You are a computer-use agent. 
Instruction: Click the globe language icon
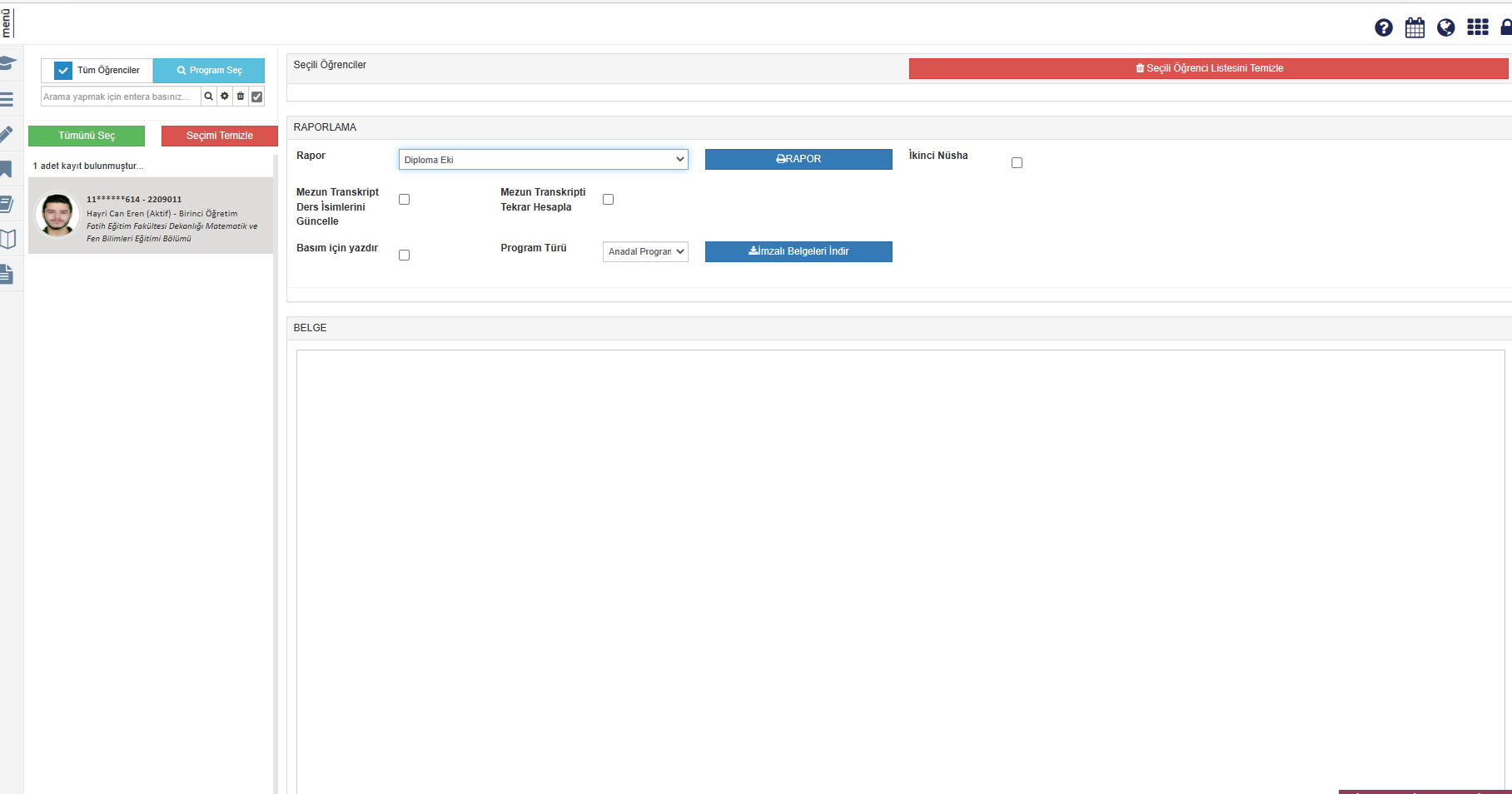(1446, 28)
